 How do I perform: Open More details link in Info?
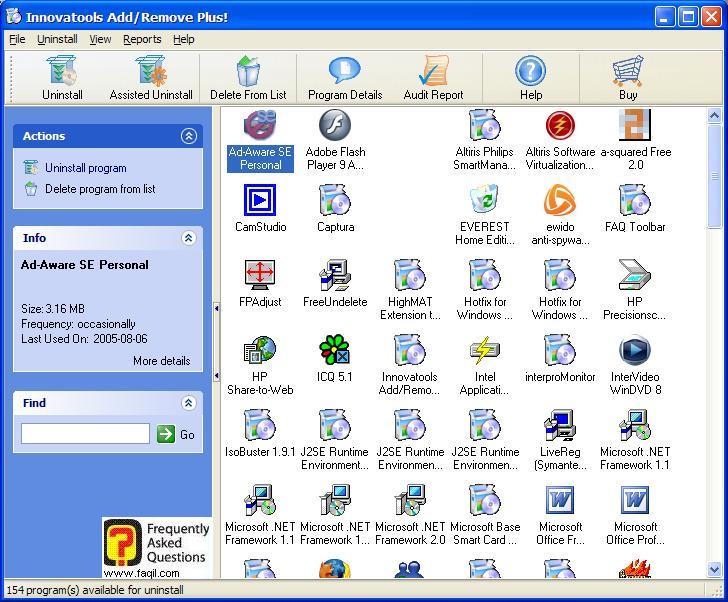click(162, 361)
